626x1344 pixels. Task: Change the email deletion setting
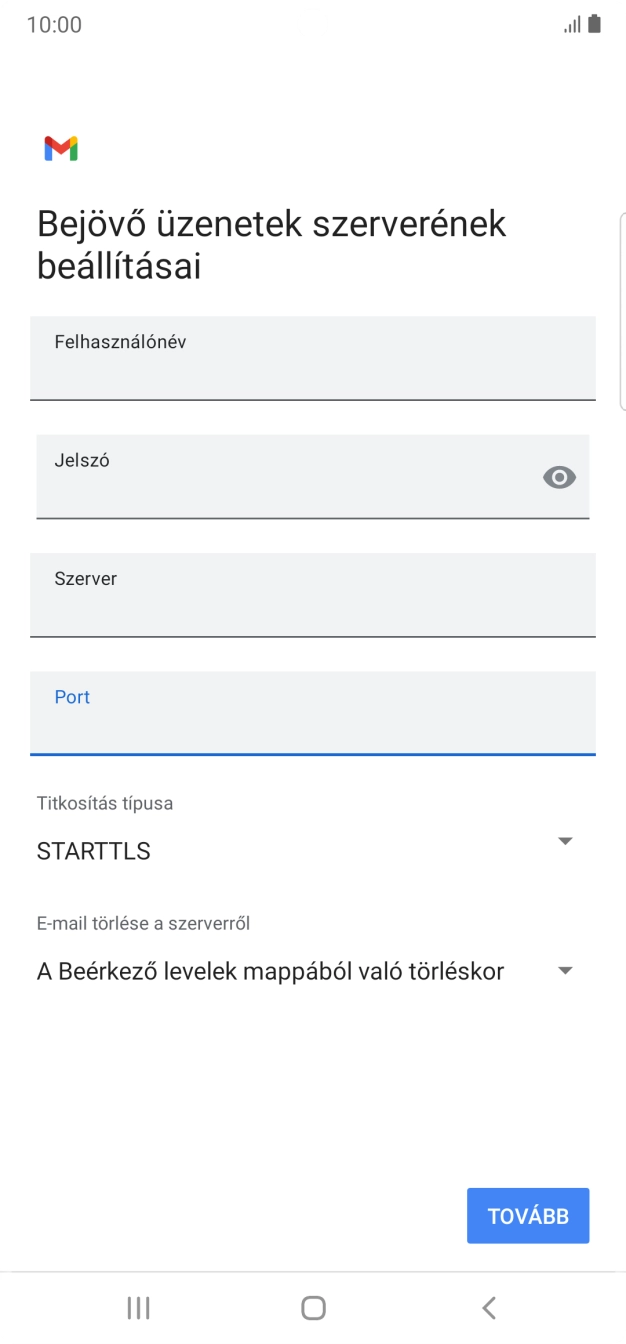click(565, 970)
